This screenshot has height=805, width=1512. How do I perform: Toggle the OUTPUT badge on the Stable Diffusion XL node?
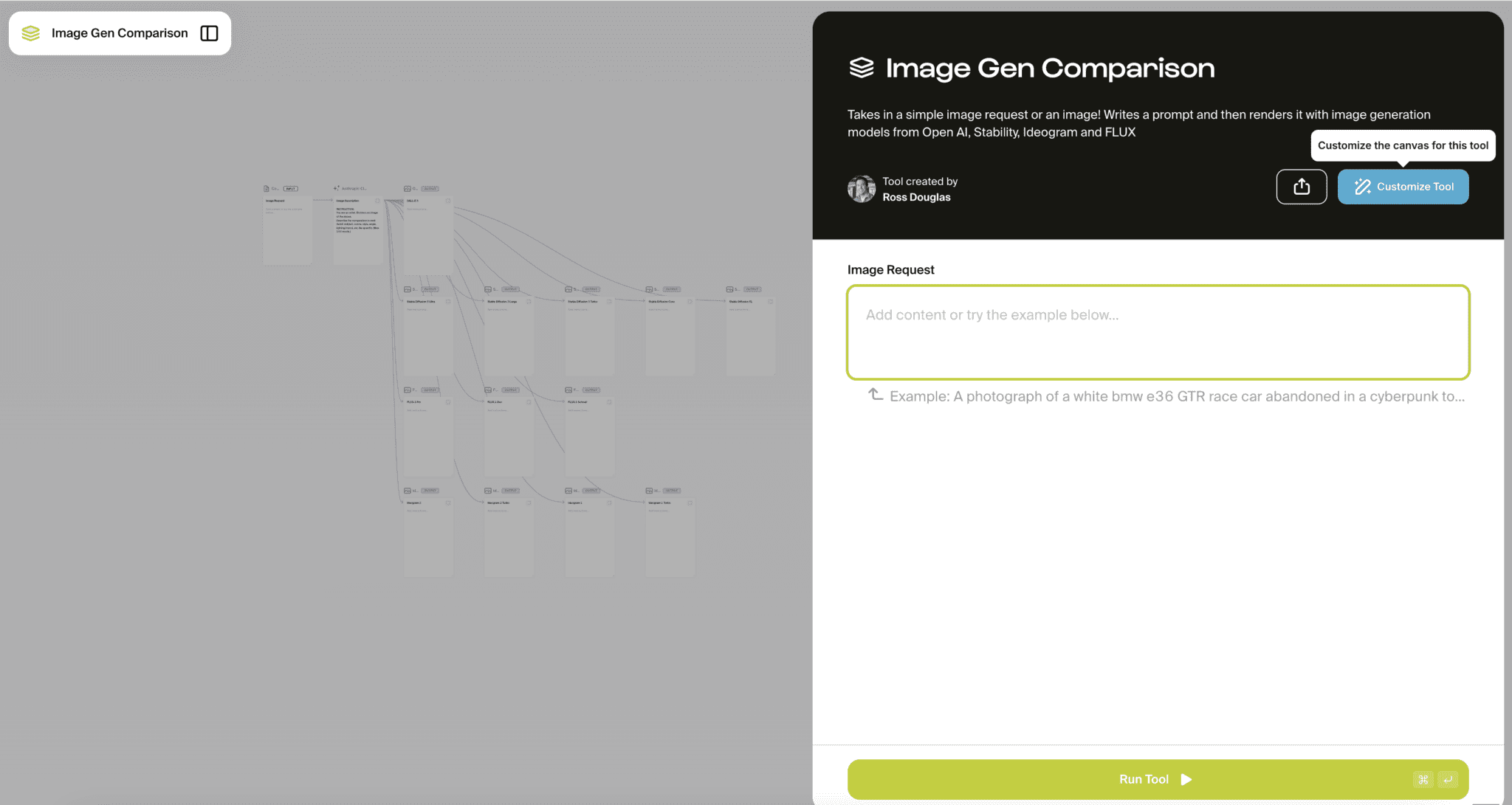click(x=753, y=289)
